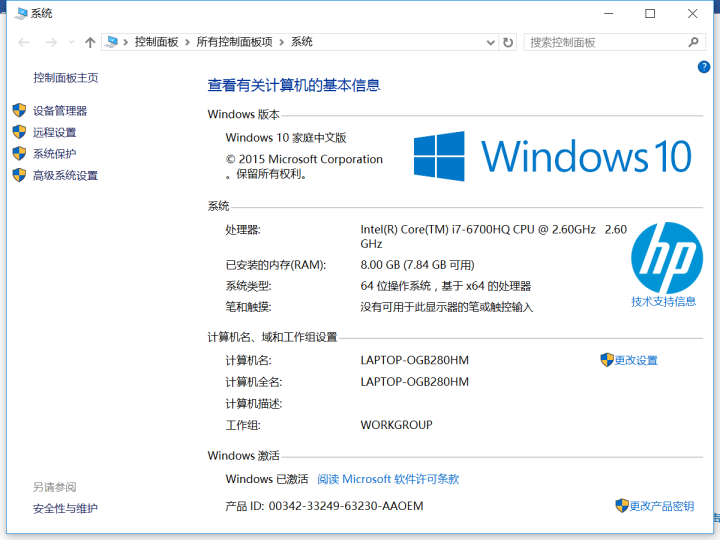Open help with the blue question mark icon

(x=704, y=66)
